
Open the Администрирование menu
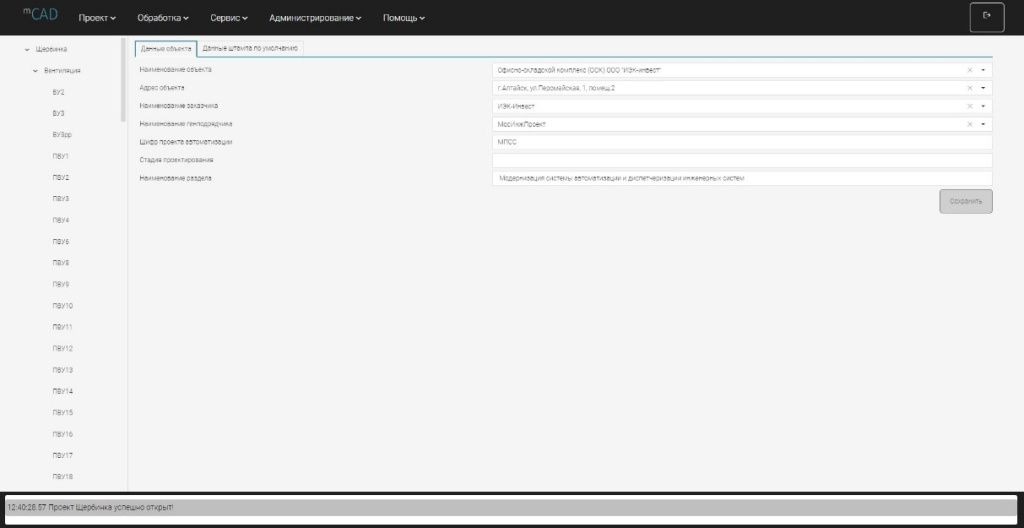(x=315, y=18)
